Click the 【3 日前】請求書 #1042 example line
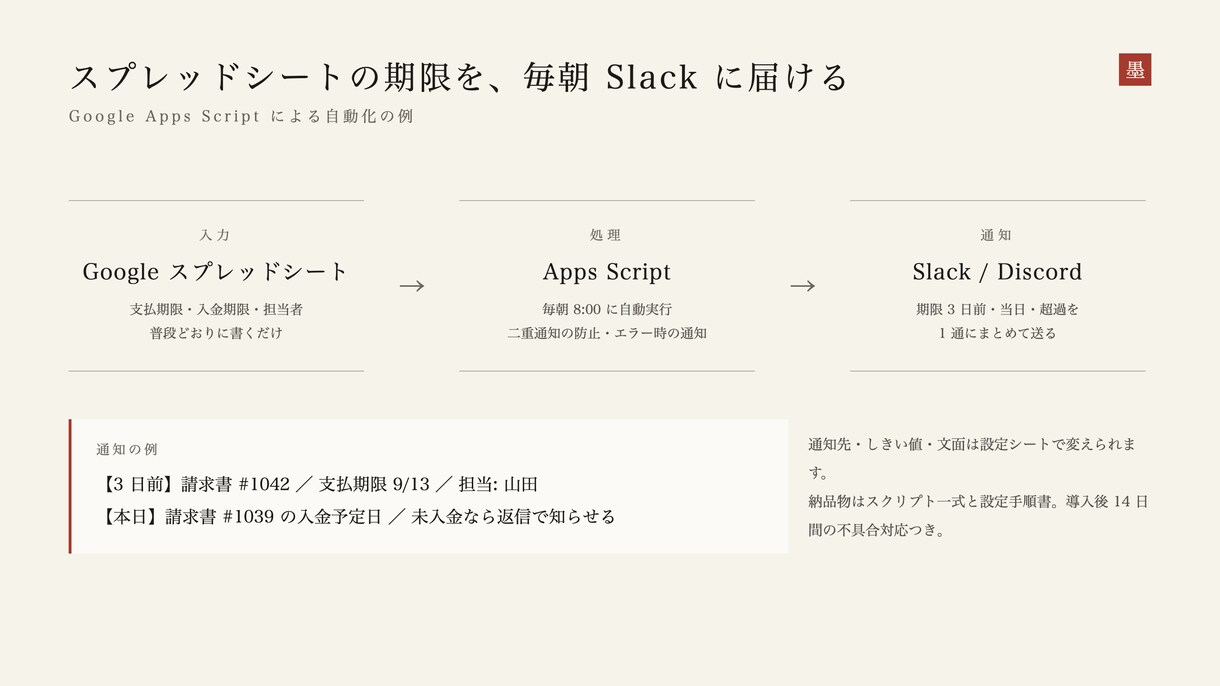Screen dimensions: 1220x686 [318, 484]
